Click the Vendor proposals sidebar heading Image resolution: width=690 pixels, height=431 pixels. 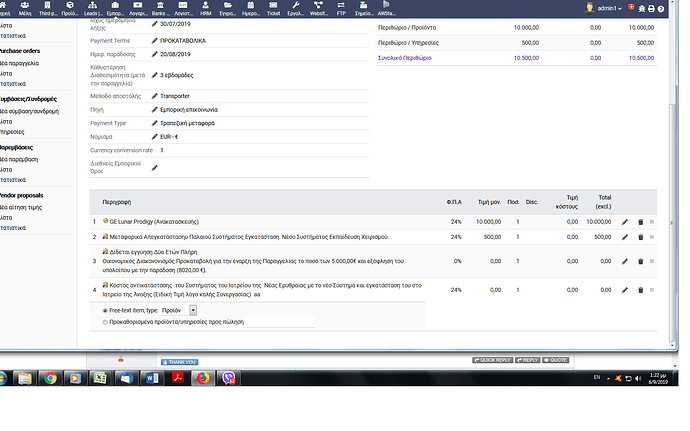(x=22, y=195)
